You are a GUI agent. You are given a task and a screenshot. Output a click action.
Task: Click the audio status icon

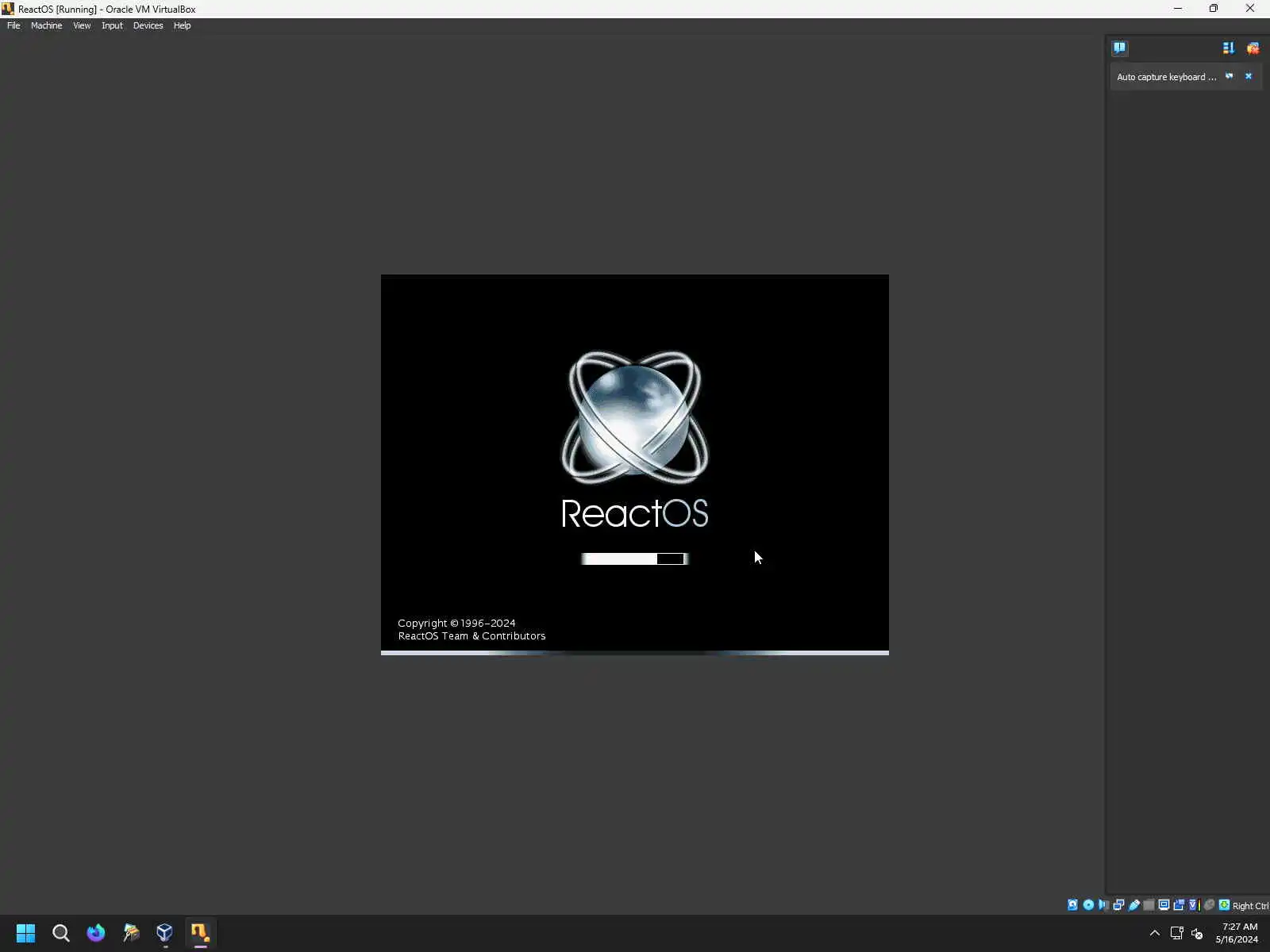[1103, 904]
